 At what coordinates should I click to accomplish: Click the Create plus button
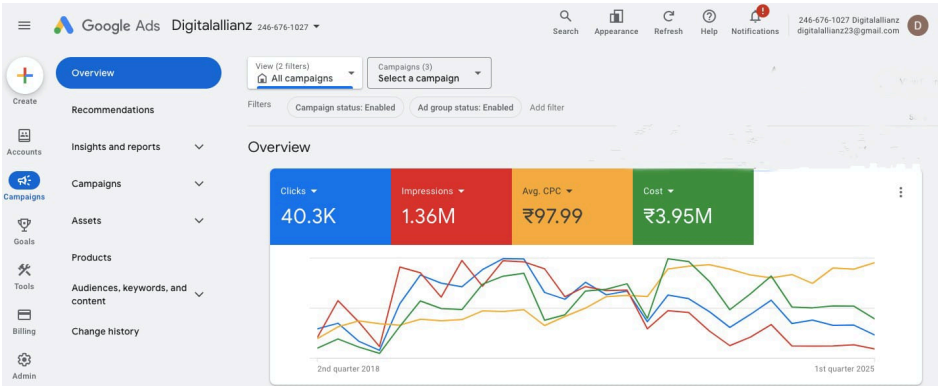coord(25,76)
